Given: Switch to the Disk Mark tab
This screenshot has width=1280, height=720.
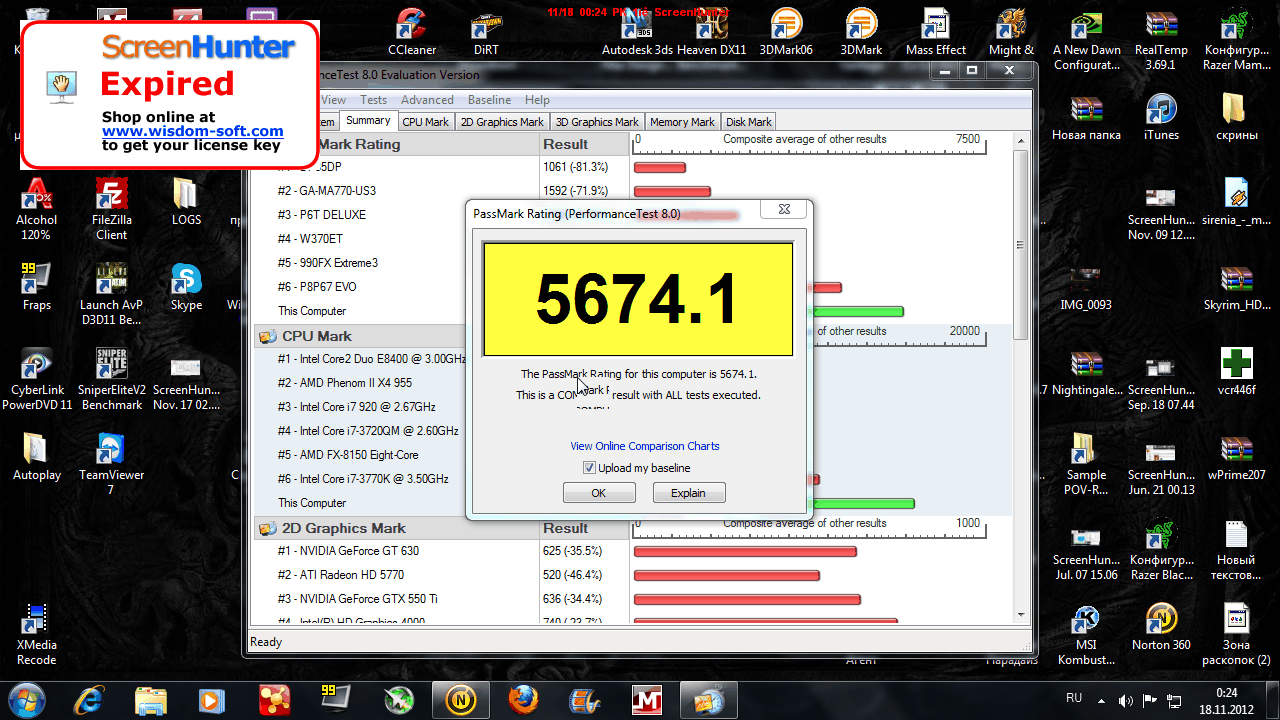Looking at the screenshot, I should click(748, 122).
